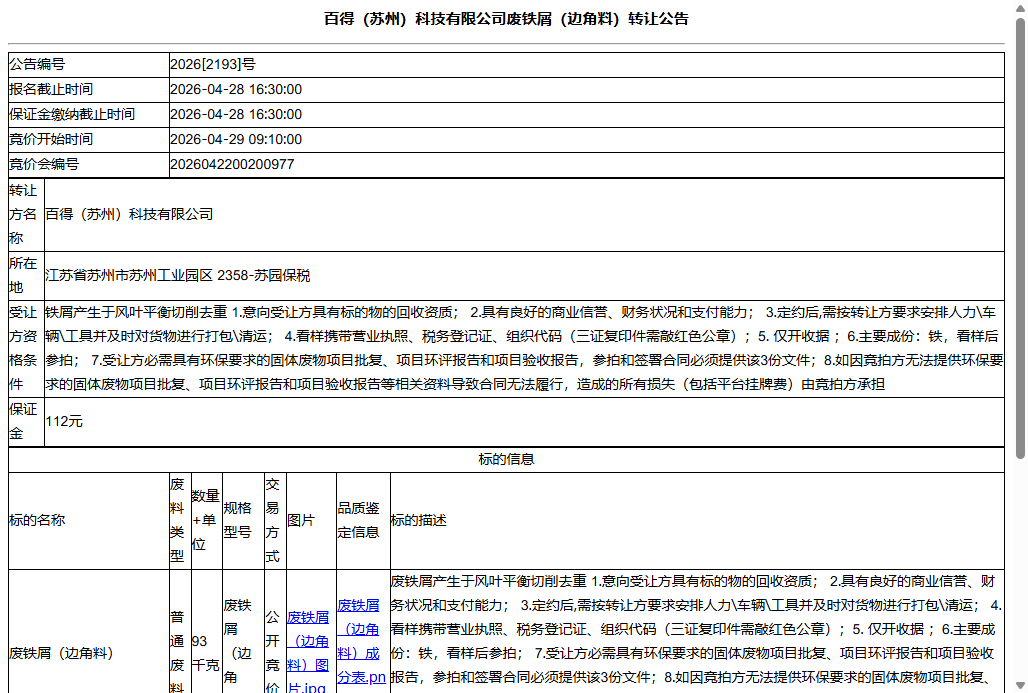This screenshot has height=693, width=1028.
Task: Click the 竞价开始时间 label
Action: pos(51,139)
